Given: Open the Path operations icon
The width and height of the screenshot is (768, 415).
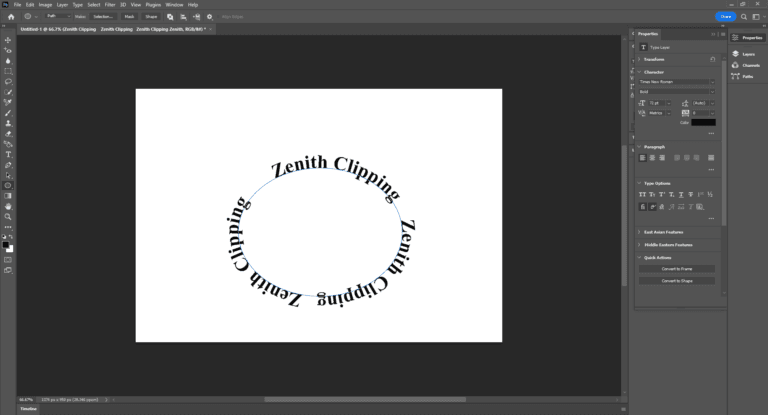Looking at the screenshot, I should pyautogui.click(x=170, y=17).
